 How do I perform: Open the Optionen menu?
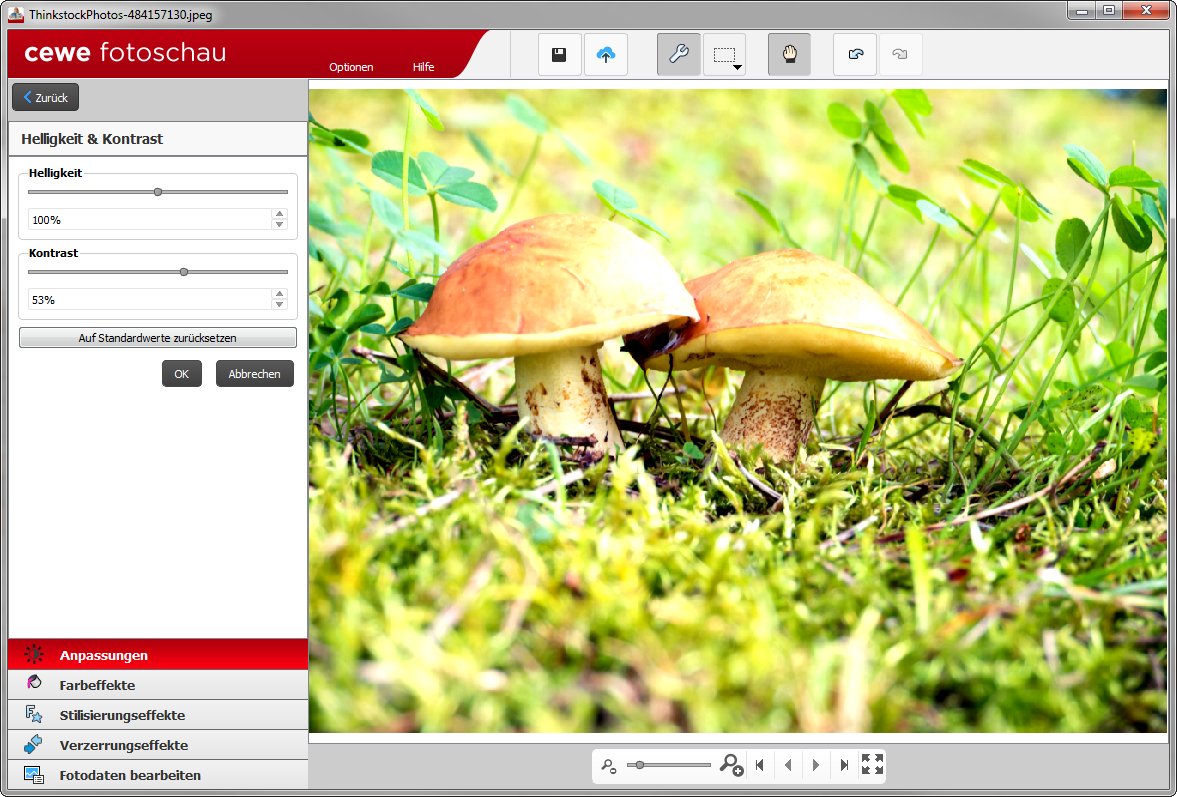351,67
